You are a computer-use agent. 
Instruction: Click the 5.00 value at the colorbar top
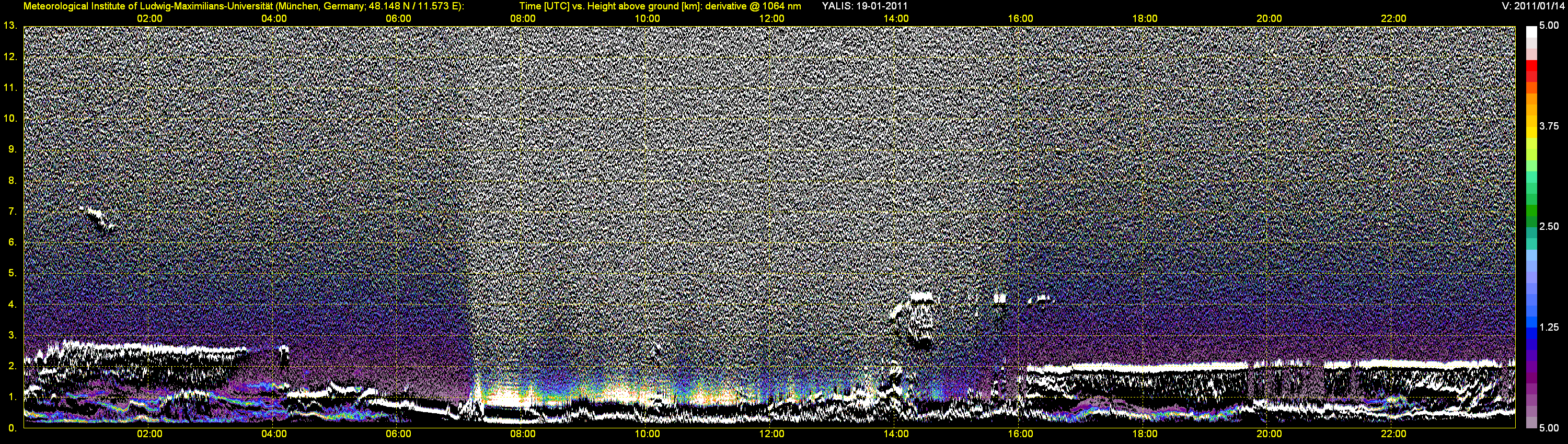pos(1549,26)
